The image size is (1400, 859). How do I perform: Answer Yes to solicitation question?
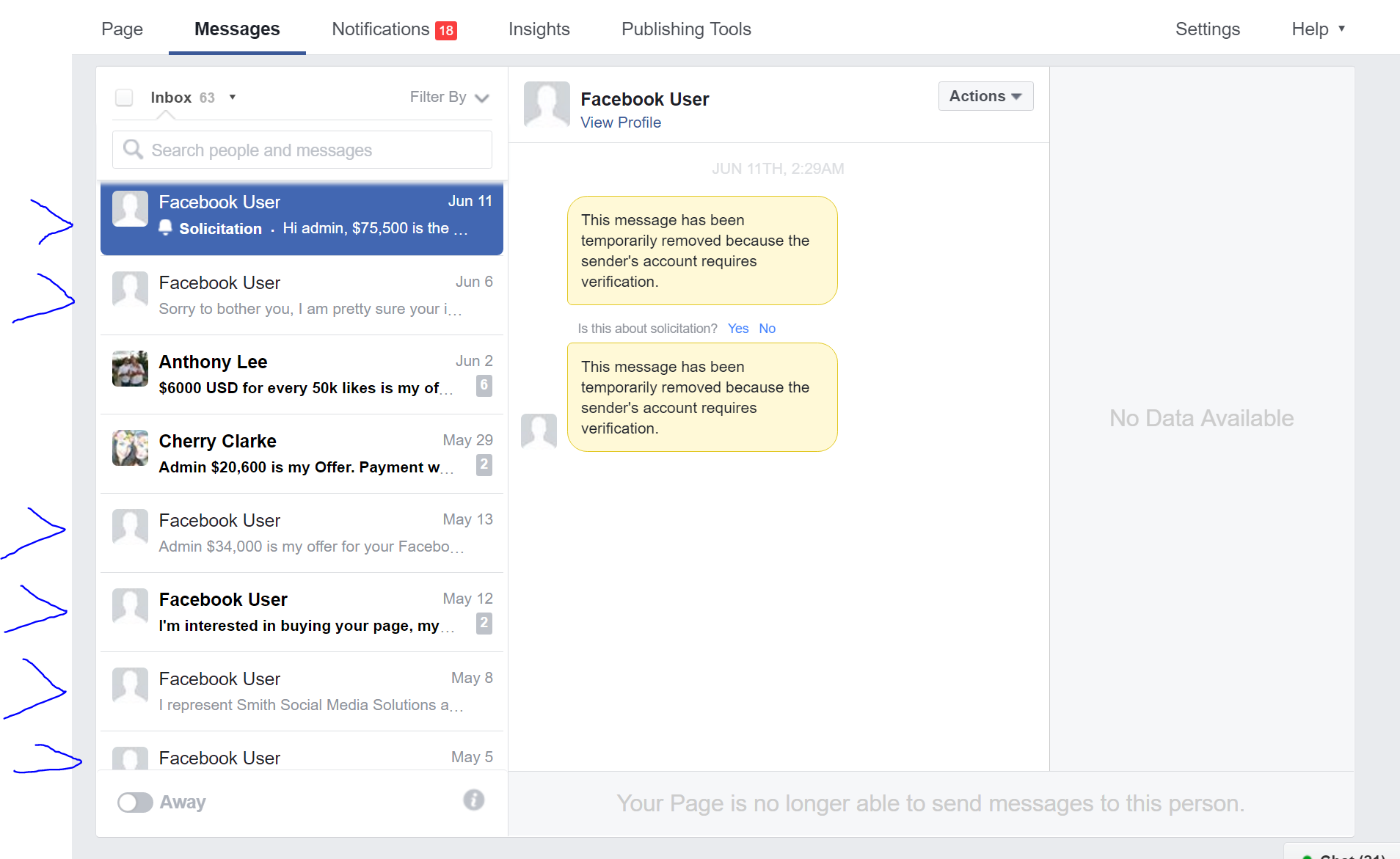click(738, 329)
